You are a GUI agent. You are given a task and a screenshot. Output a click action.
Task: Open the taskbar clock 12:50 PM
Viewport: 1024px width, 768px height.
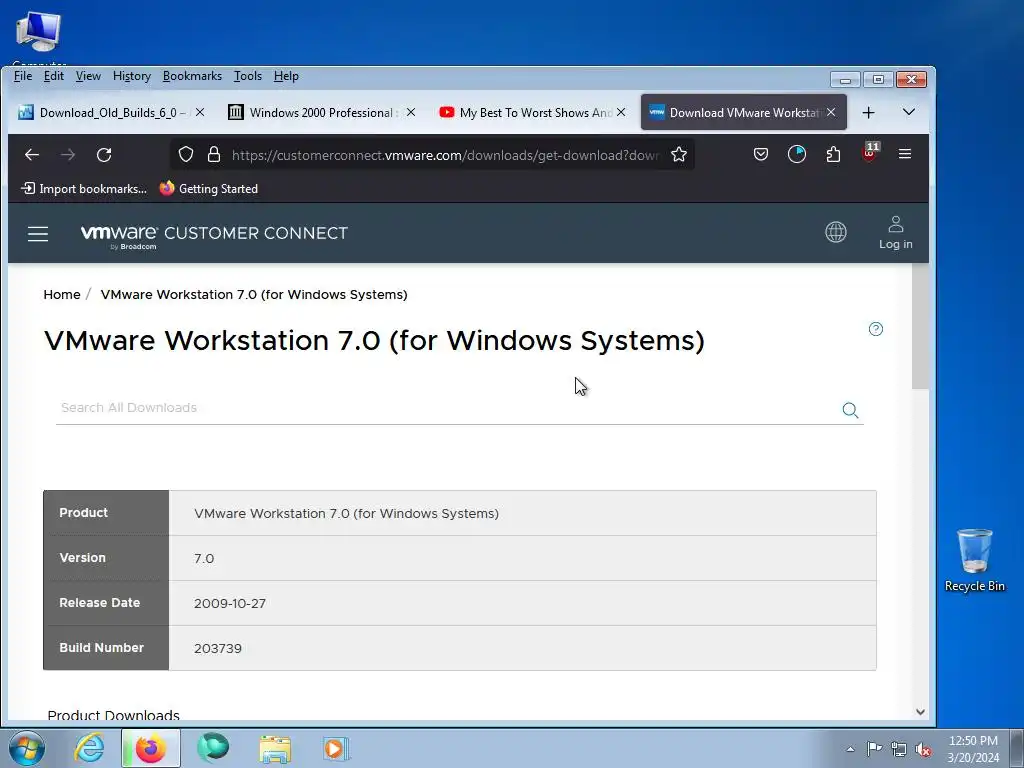click(973, 749)
